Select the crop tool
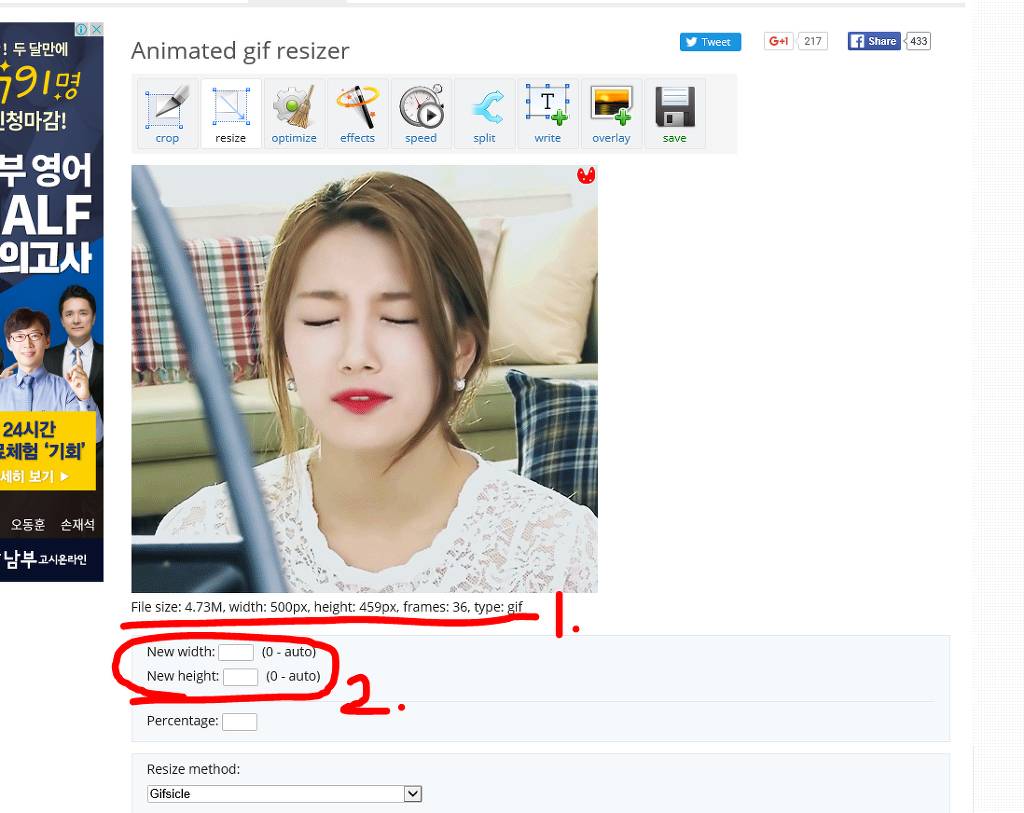1024x813 pixels. 167,112
